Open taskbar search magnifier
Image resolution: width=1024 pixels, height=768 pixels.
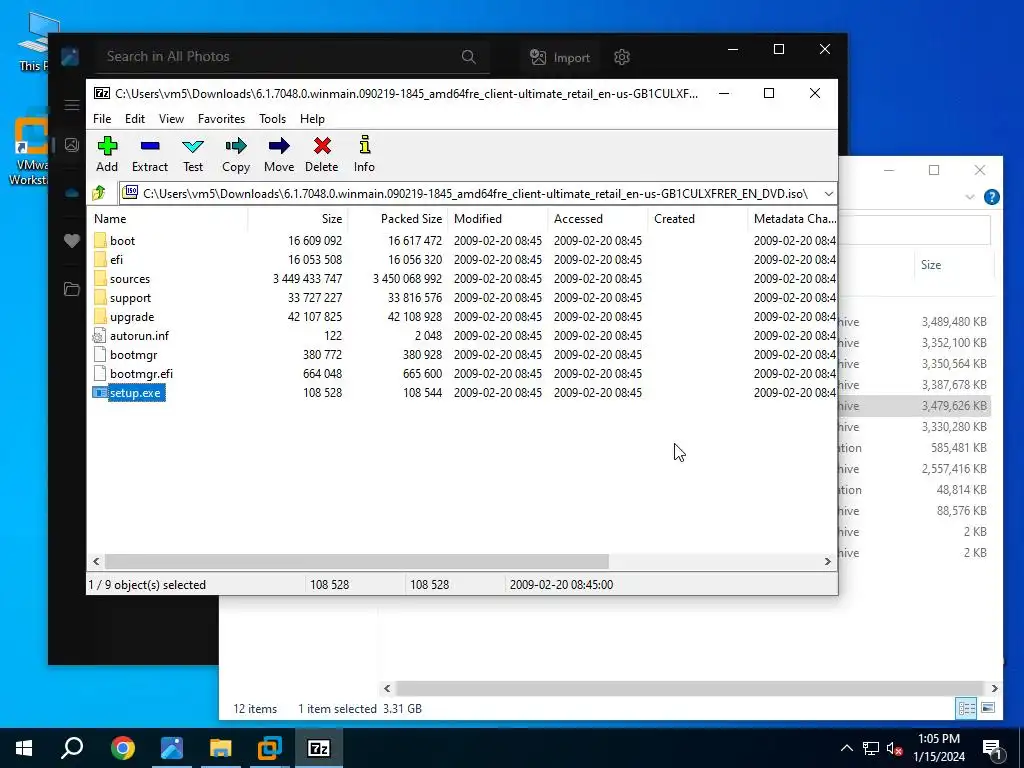[x=72, y=748]
